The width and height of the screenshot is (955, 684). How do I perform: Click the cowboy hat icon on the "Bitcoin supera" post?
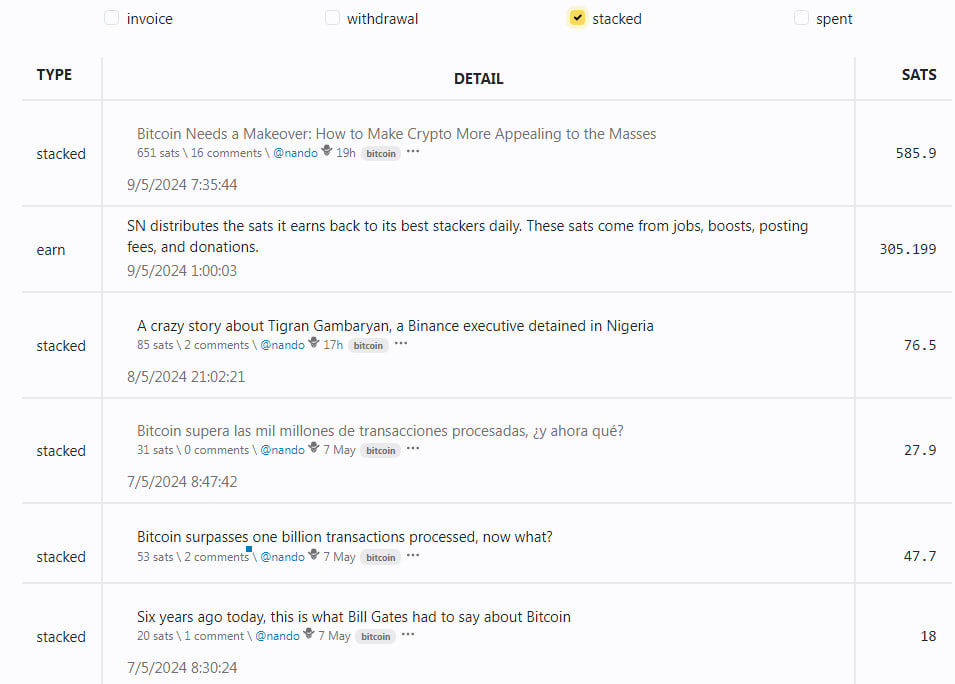coord(314,449)
